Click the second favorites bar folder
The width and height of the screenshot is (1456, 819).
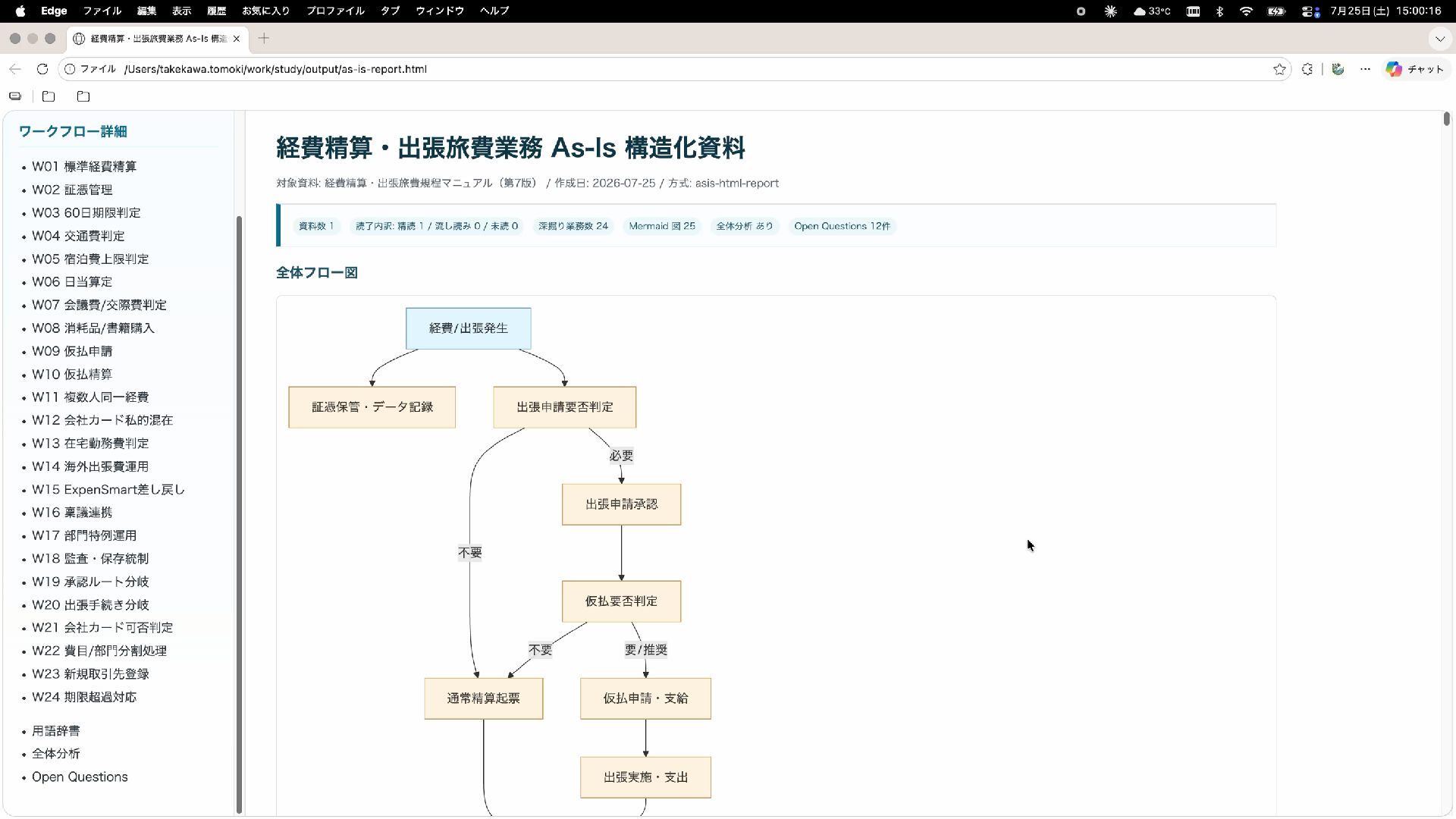click(x=83, y=96)
